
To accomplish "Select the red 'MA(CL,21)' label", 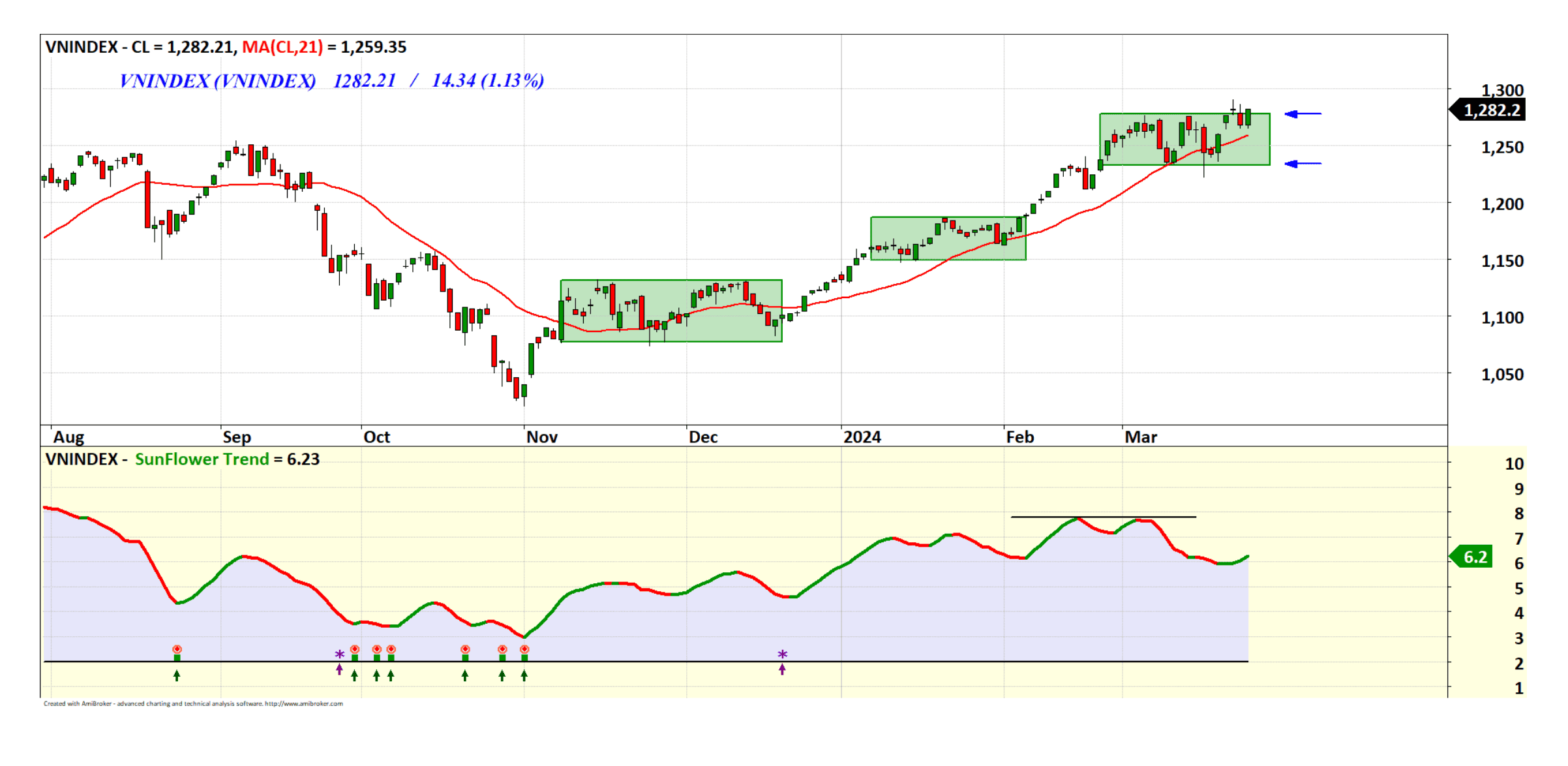I will pos(282,48).
